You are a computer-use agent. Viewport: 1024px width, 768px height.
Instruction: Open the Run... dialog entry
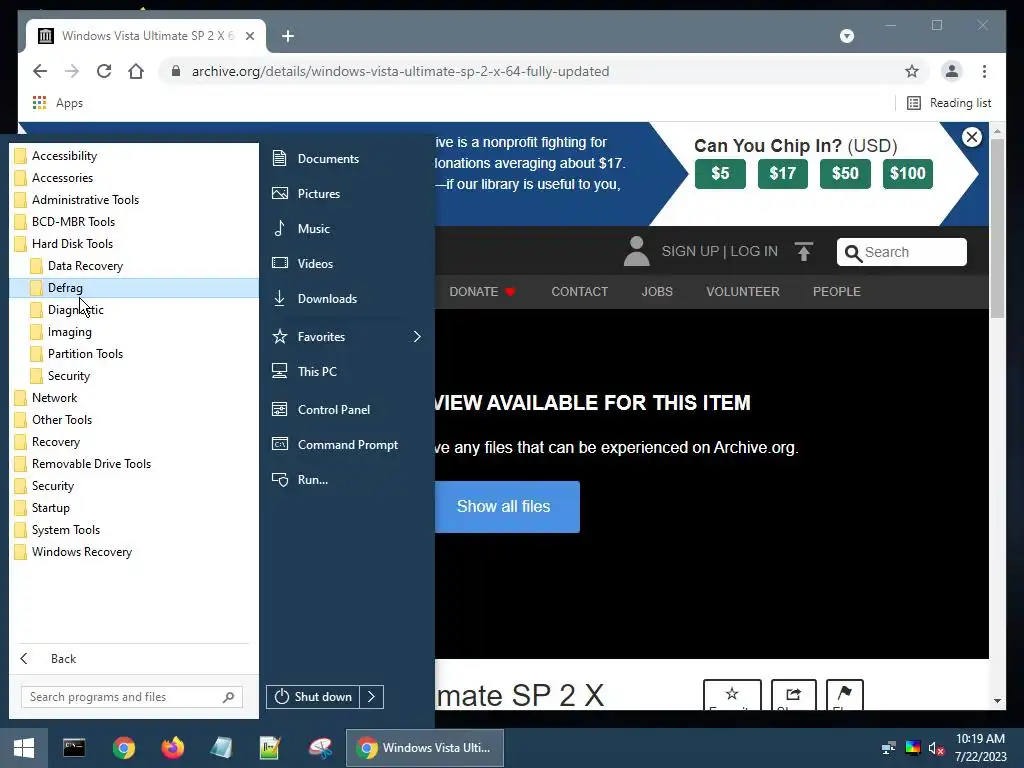tap(312, 480)
